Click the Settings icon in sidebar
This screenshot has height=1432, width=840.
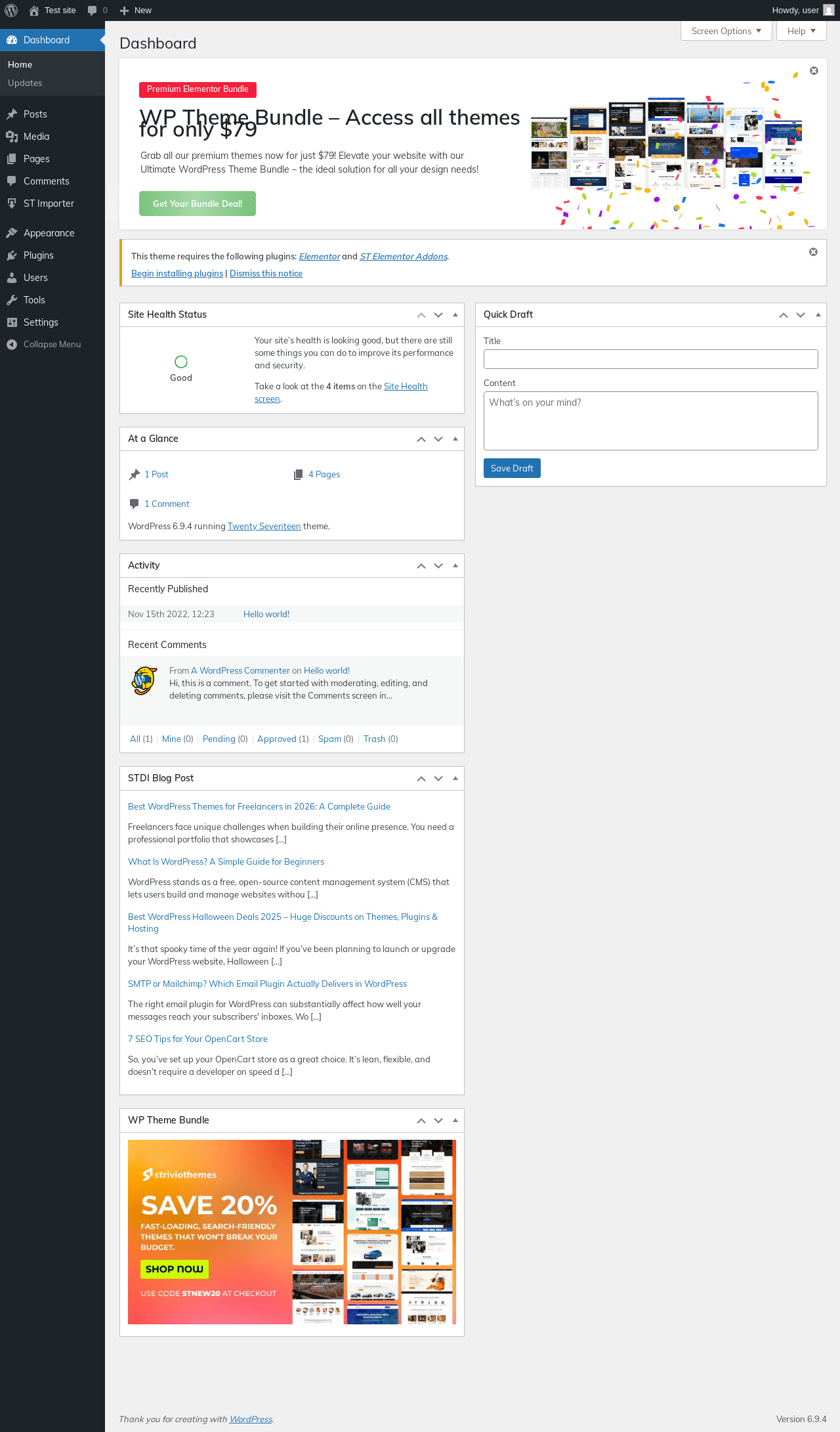point(12,322)
